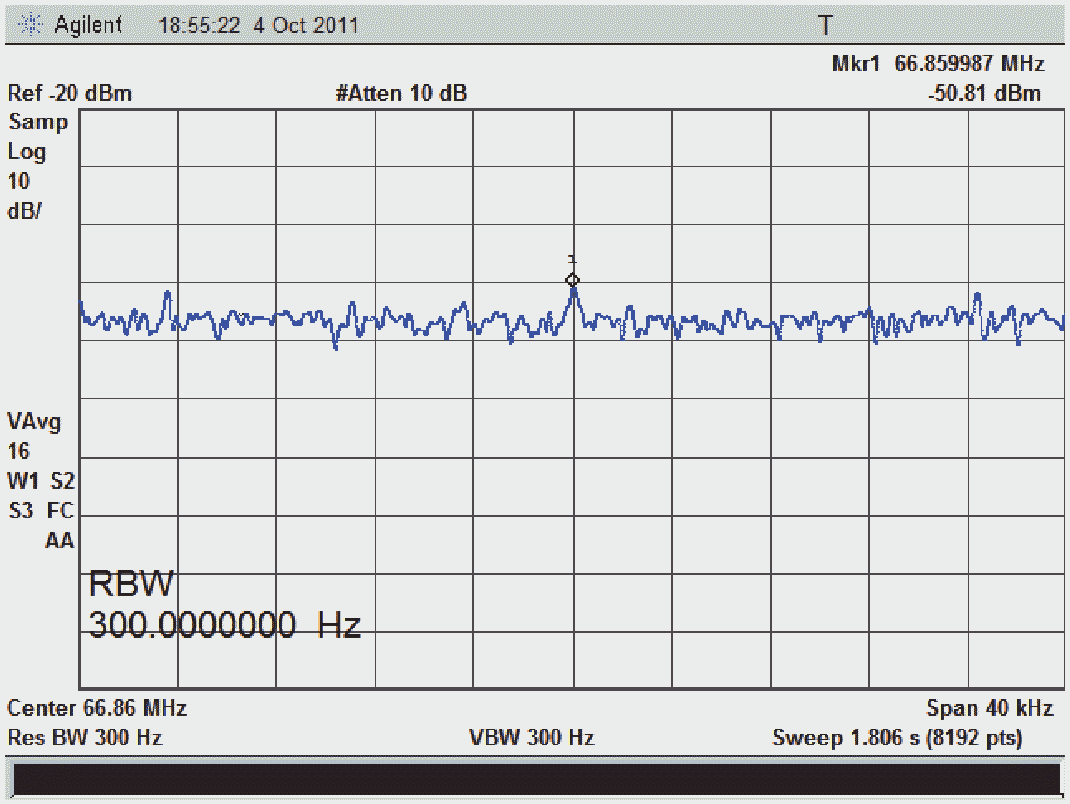
Task: Select the Center 66.86 MHz frequency label
Action: (x=97, y=709)
